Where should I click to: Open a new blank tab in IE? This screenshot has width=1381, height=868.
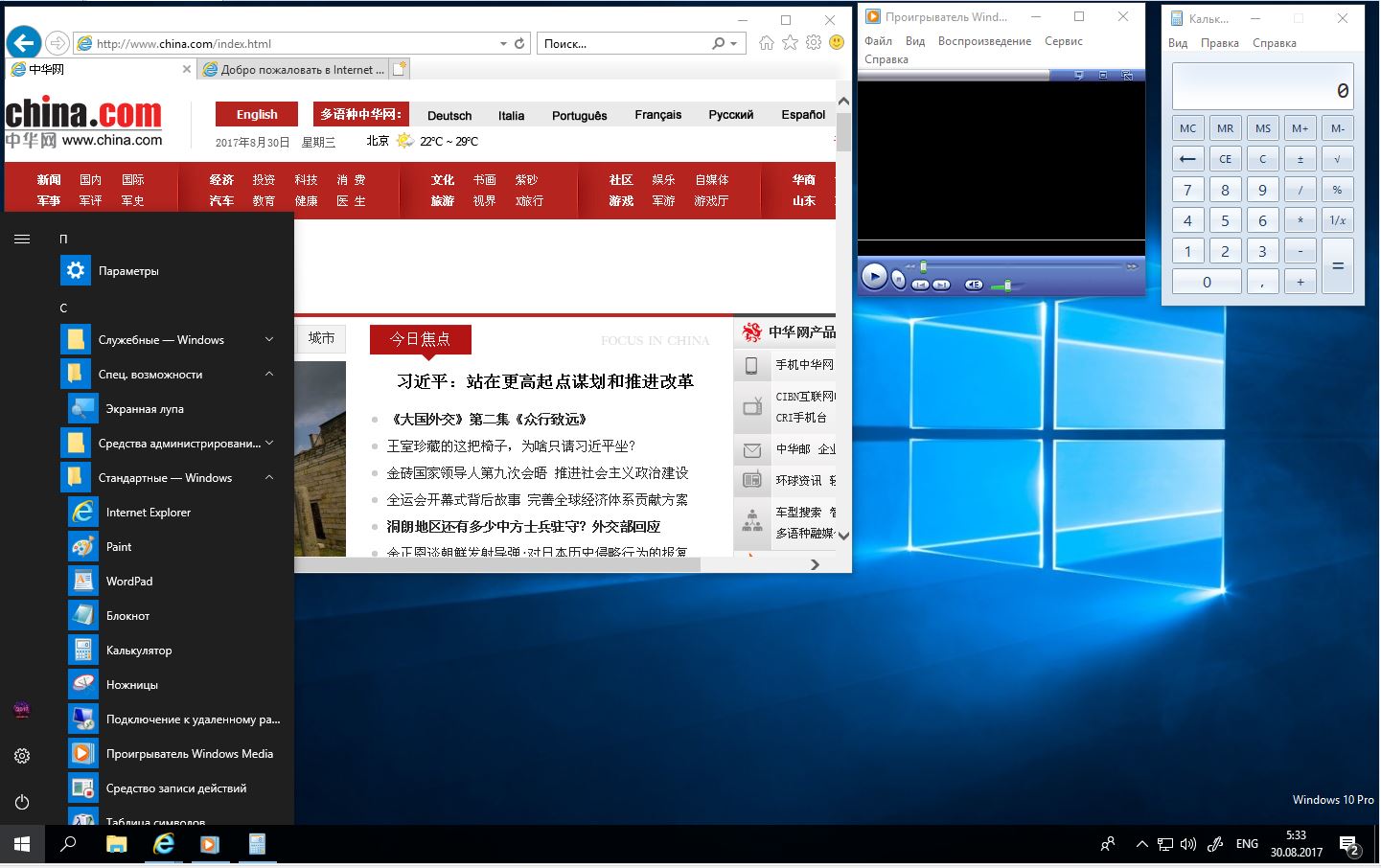pos(400,69)
